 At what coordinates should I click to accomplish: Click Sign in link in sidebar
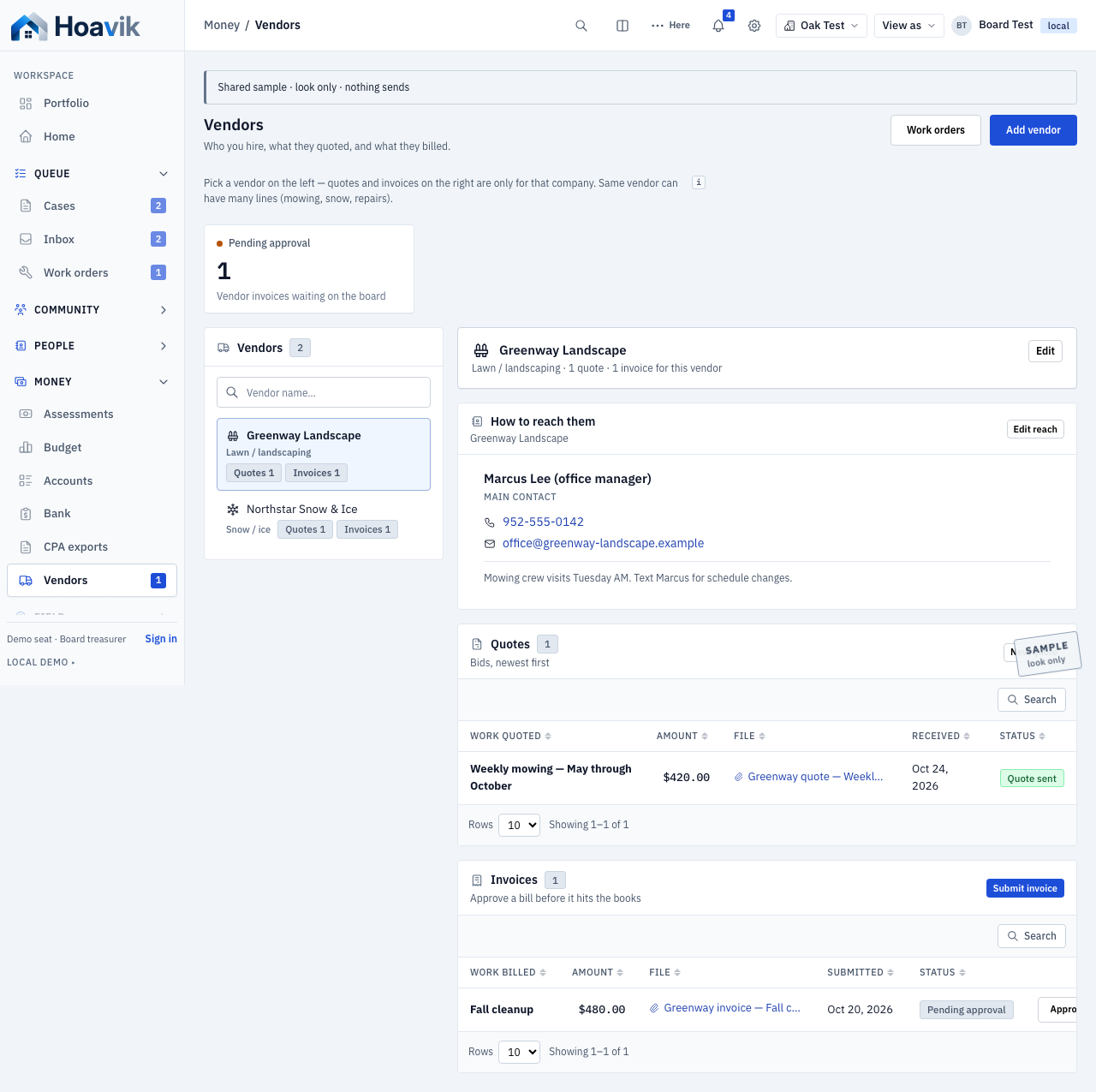click(161, 639)
